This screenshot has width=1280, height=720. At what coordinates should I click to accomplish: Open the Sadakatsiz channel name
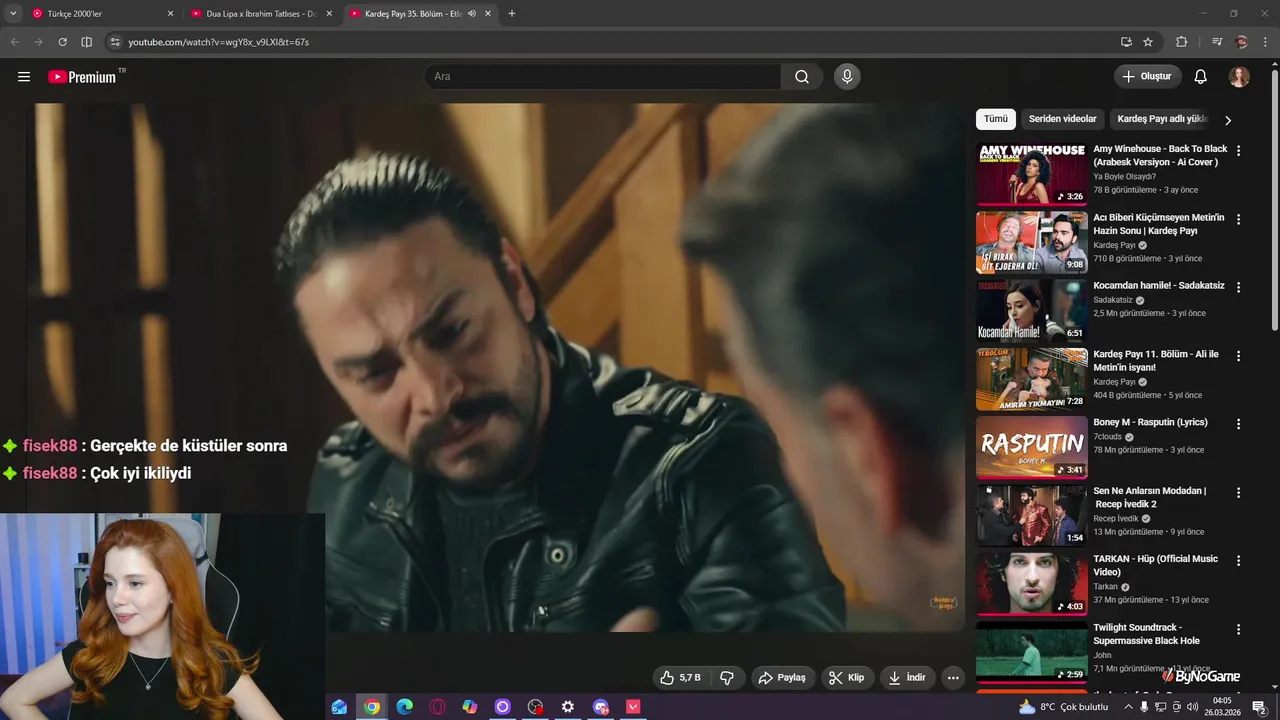pos(1113,300)
